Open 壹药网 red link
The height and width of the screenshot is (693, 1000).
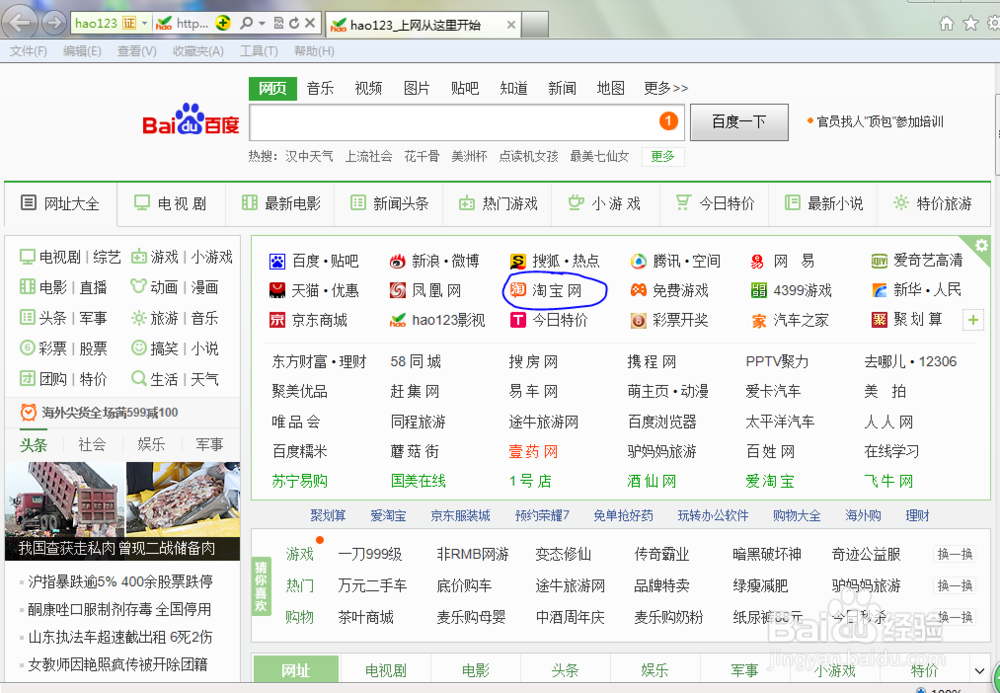pyautogui.click(x=533, y=451)
